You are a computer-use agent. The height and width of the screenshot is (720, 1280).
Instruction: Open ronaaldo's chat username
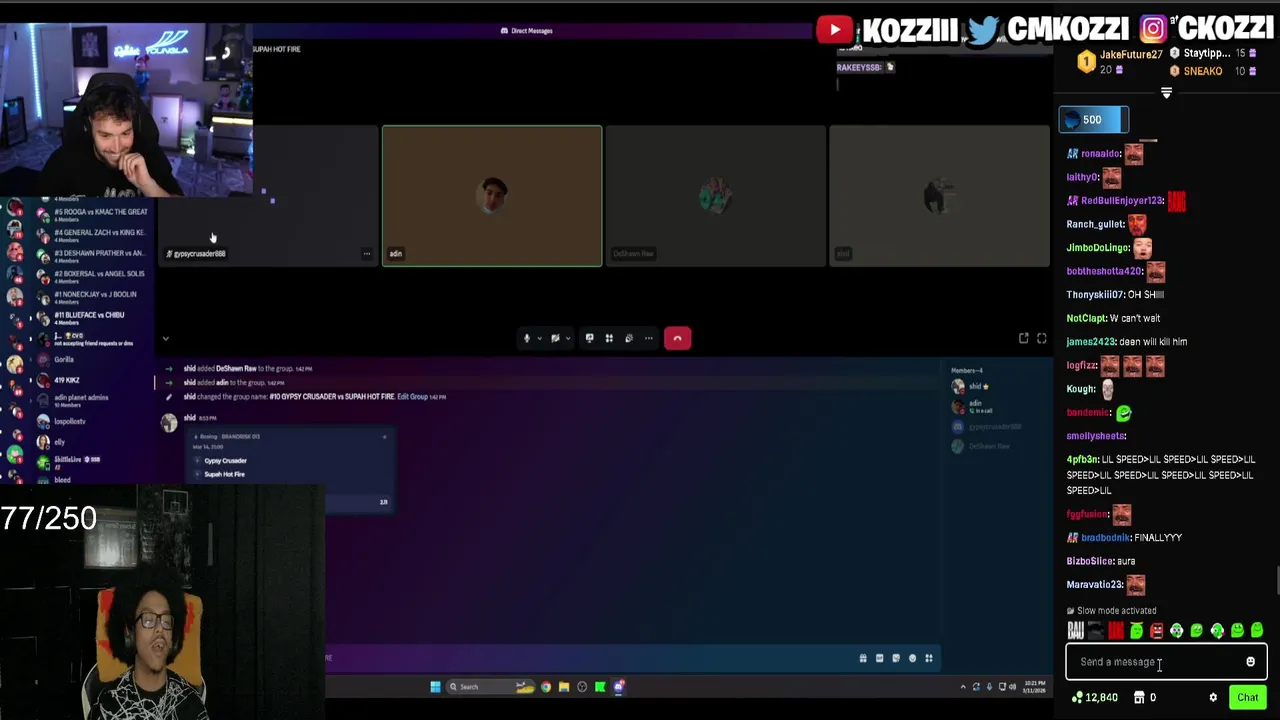pos(1101,154)
